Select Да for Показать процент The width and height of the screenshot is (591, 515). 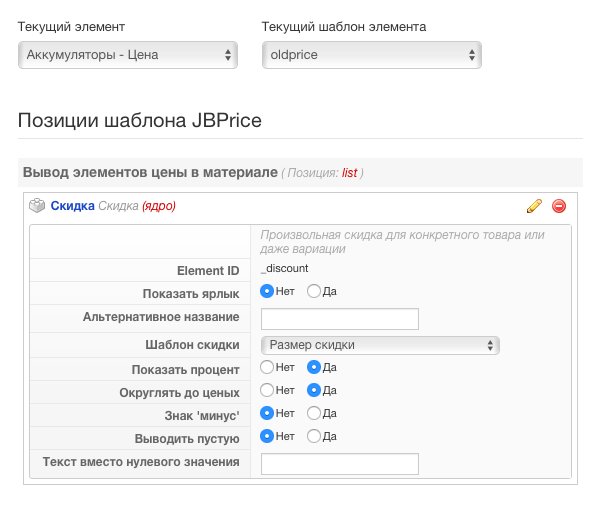[314, 367]
